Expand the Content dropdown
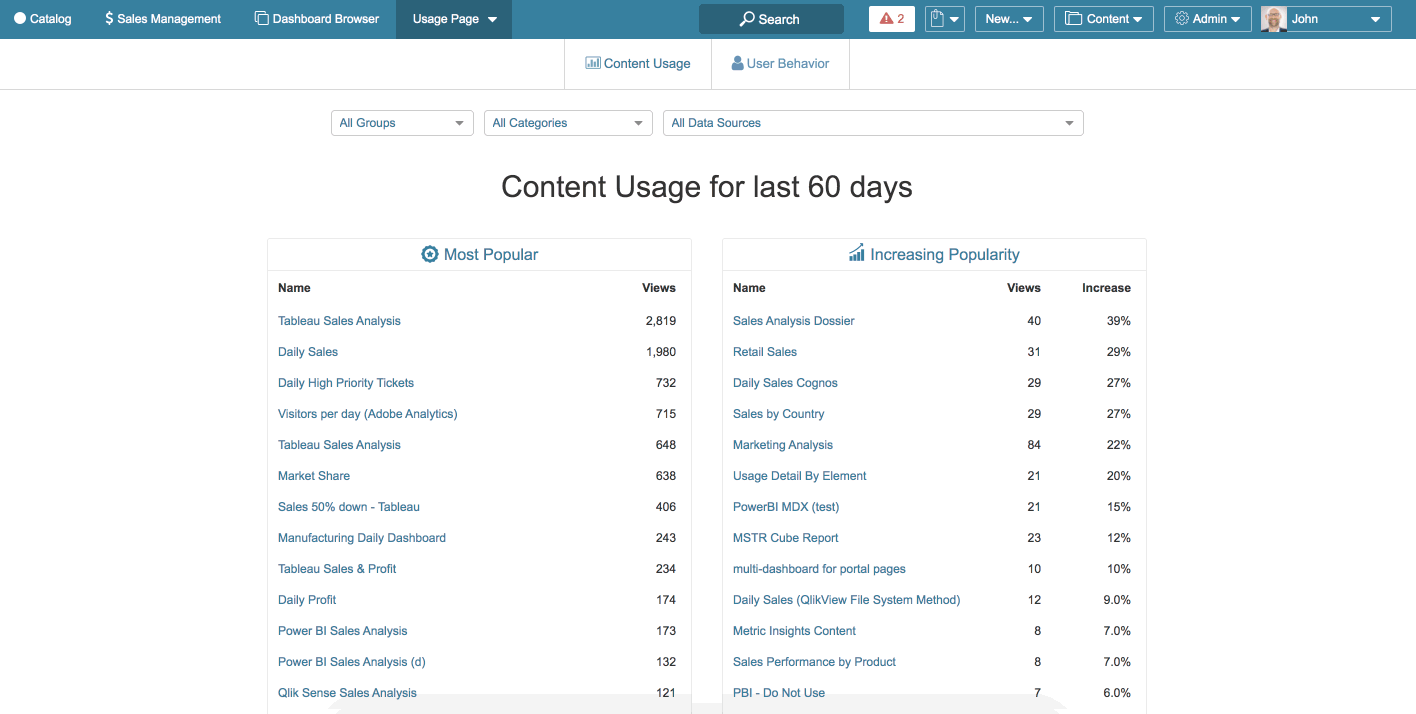 (x=1104, y=19)
